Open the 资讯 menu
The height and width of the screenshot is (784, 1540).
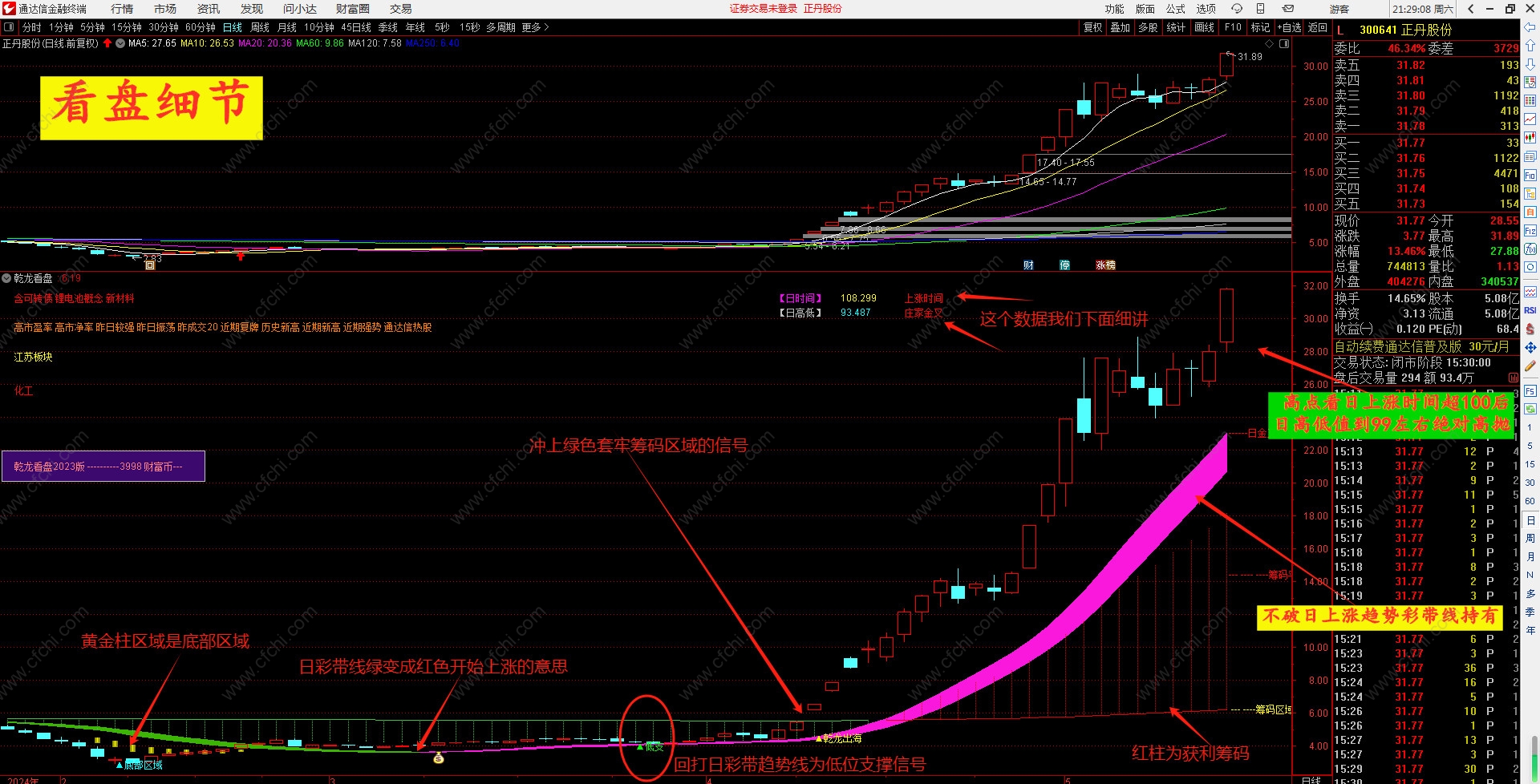click(209, 9)
